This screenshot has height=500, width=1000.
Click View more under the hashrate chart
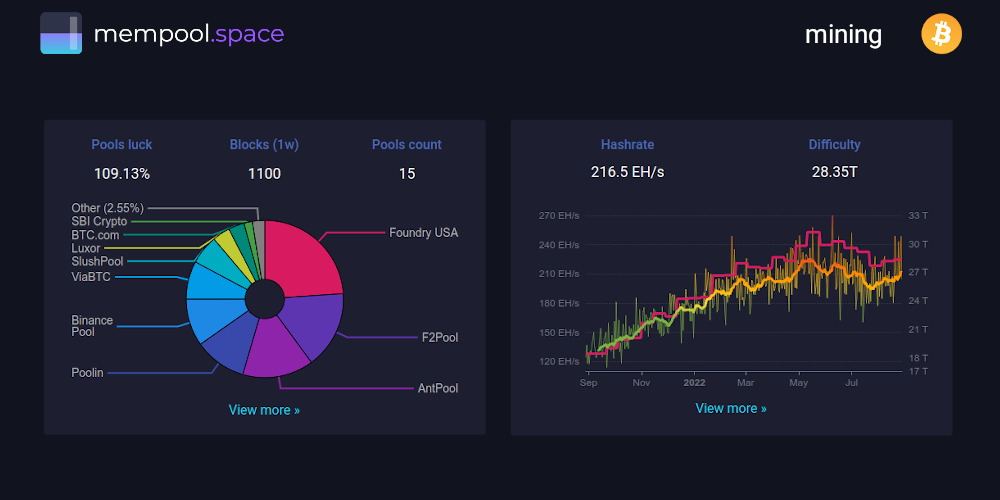coord(731,408)
